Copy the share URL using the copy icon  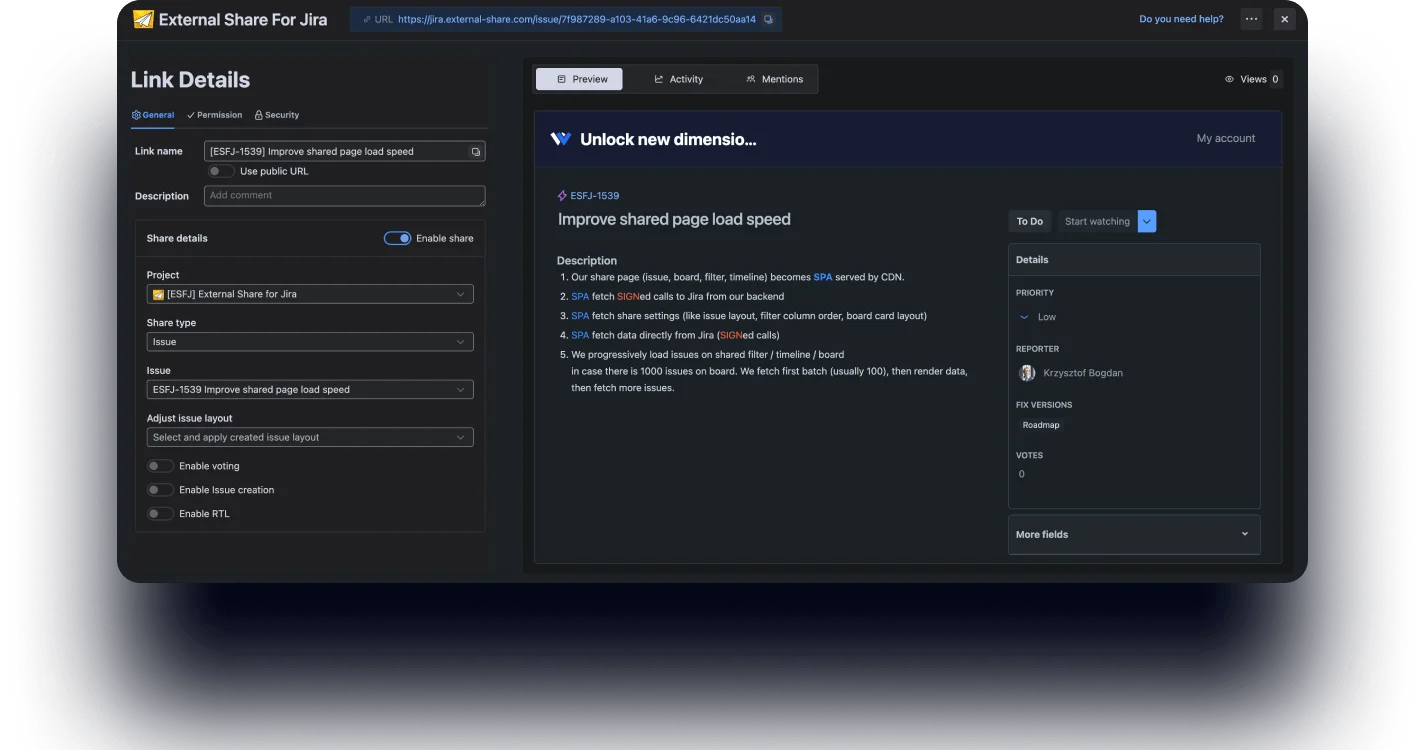(768, 19)
